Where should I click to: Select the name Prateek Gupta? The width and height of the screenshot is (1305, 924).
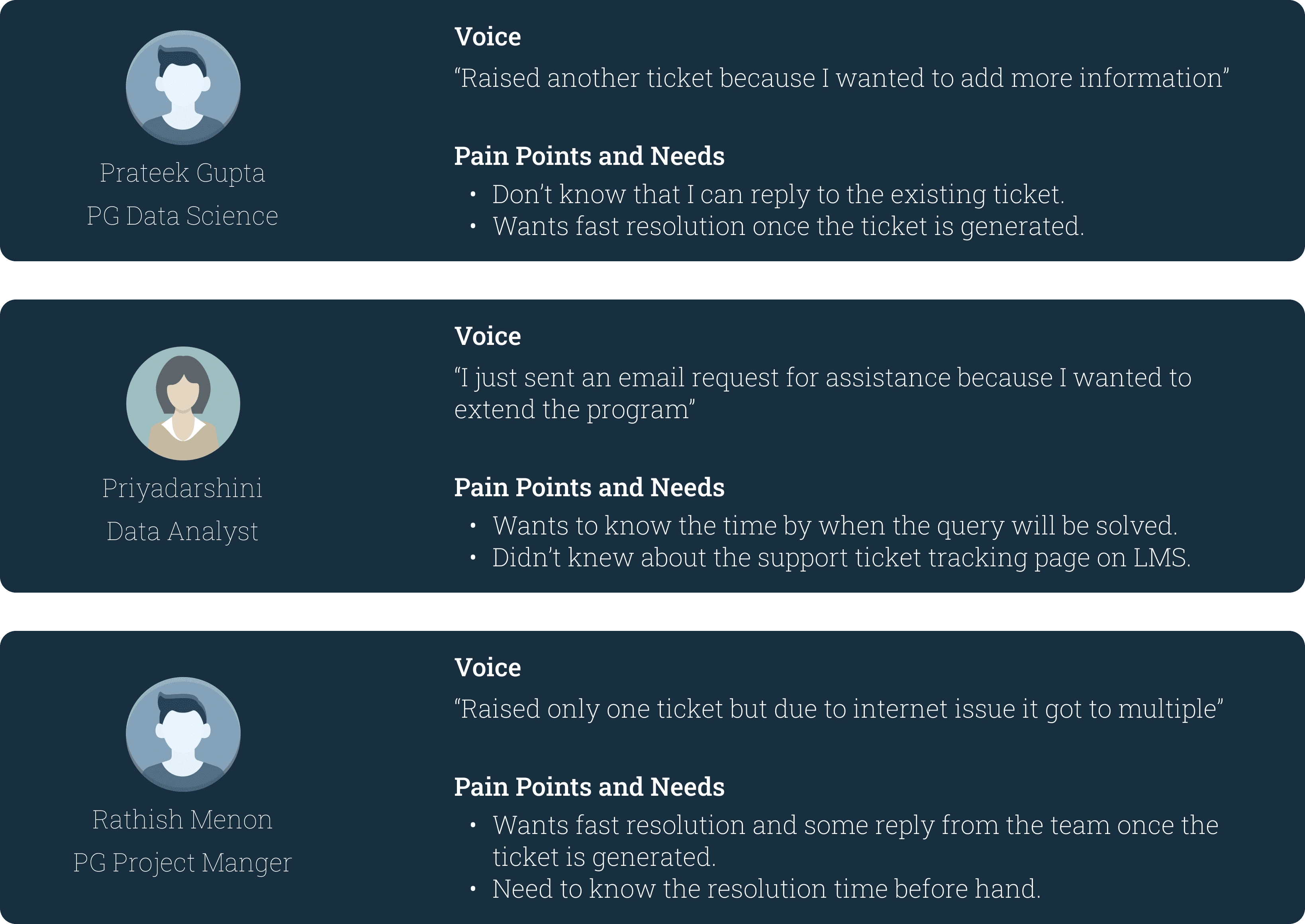(183, 173)
